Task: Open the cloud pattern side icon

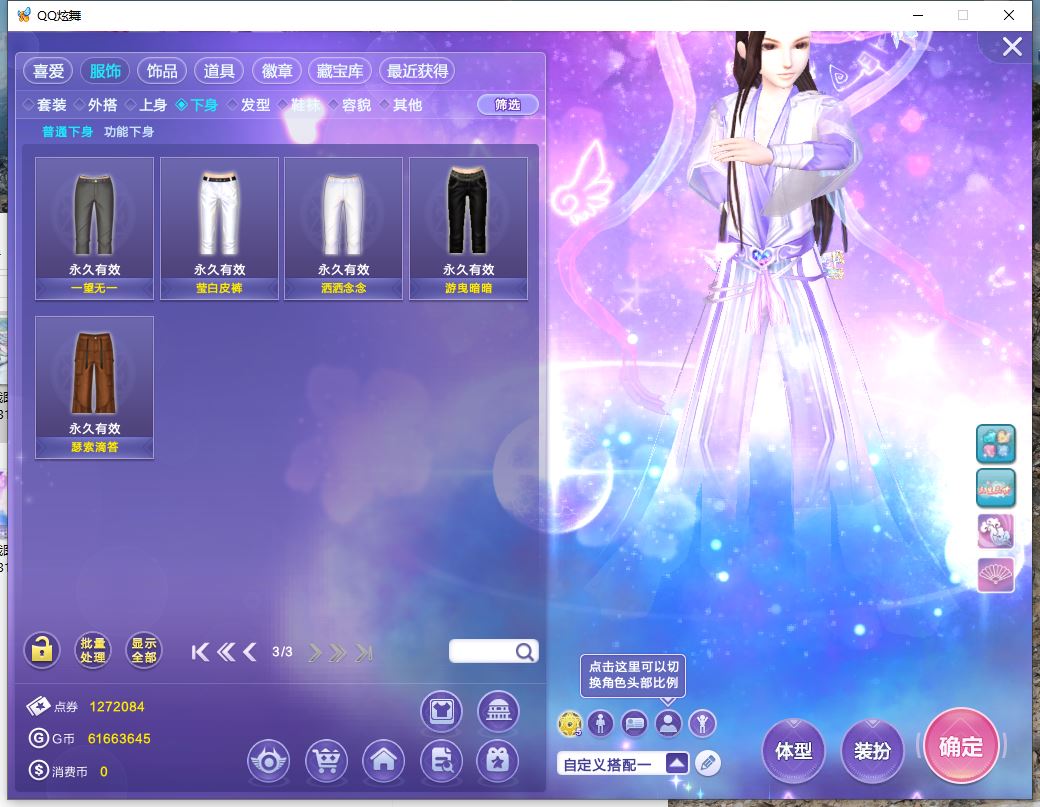Action: pos(996,531)
